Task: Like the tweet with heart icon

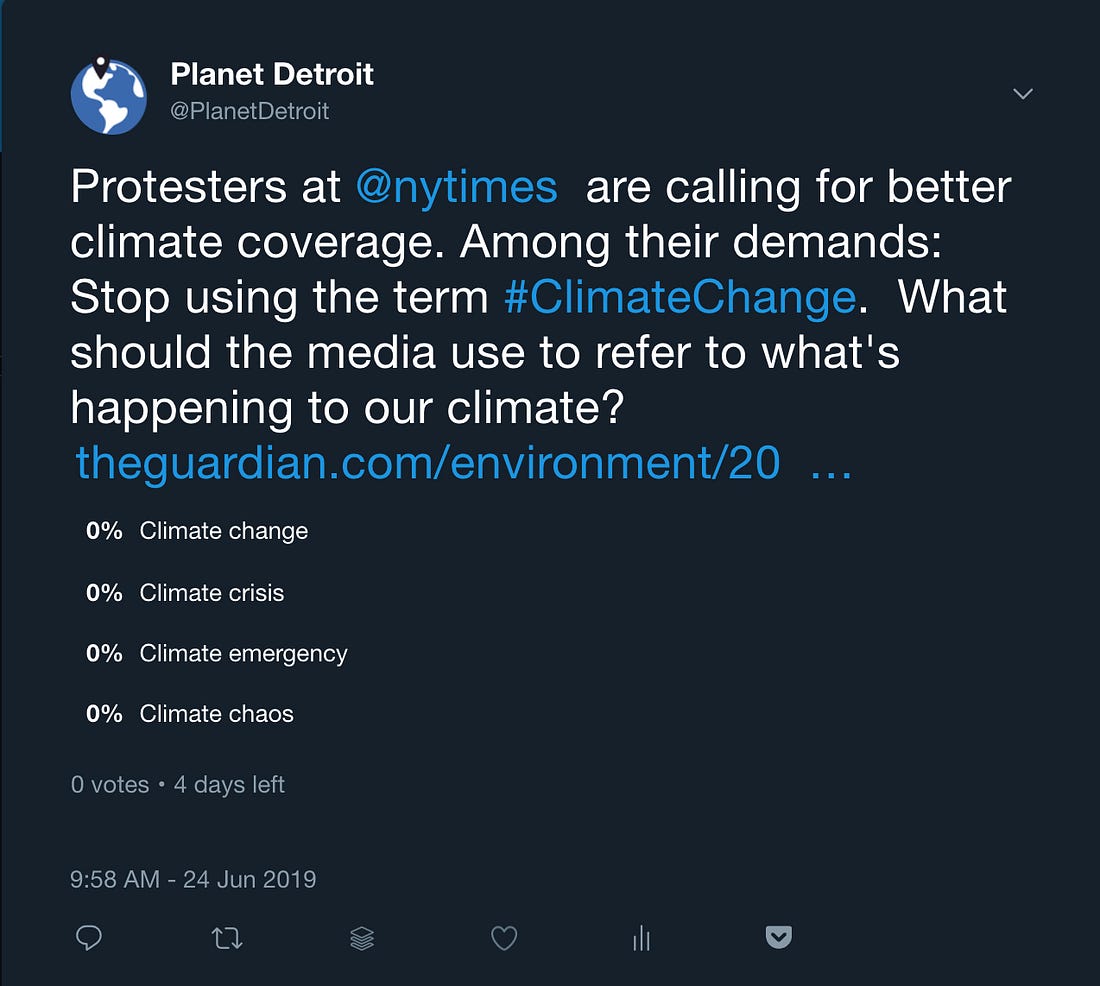Action: point(504,938)
